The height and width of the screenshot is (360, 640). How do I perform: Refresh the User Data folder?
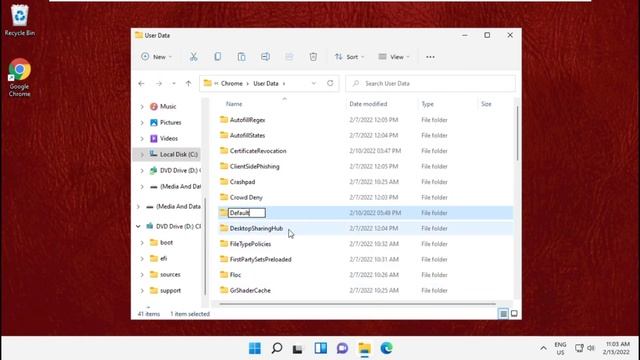point(330,83)
